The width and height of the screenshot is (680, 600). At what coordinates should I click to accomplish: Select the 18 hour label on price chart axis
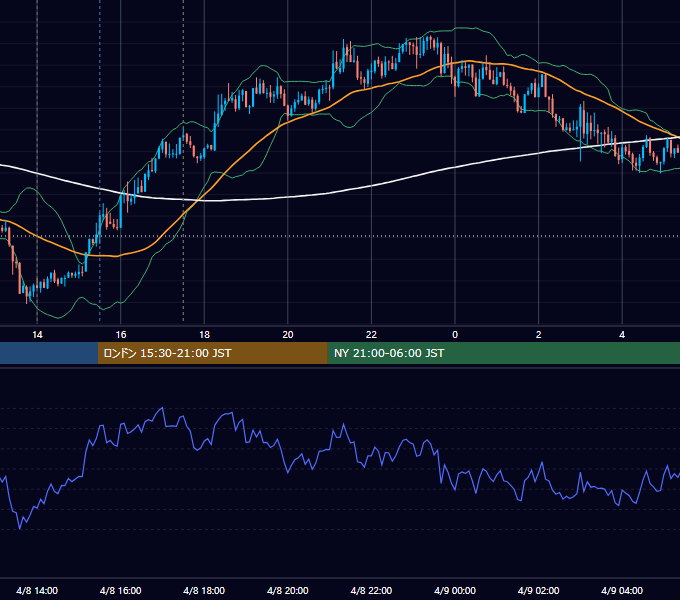click(x=204, y=335)
